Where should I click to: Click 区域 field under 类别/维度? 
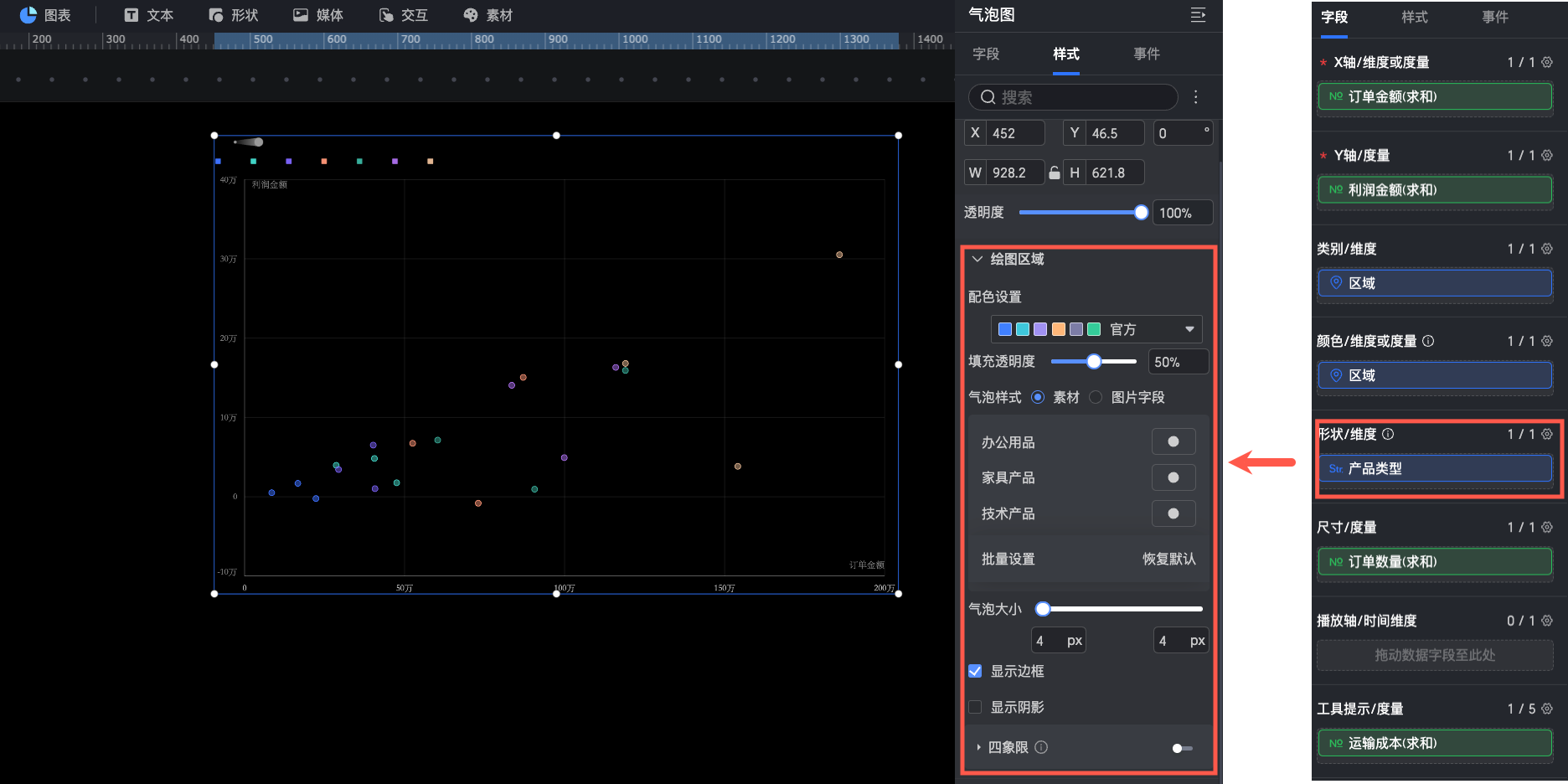coord(1435,283)
